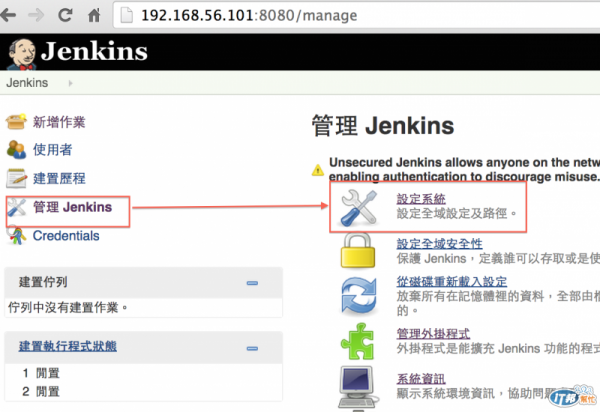Click the blue reload arrows icon

click(x=359, y=296)
